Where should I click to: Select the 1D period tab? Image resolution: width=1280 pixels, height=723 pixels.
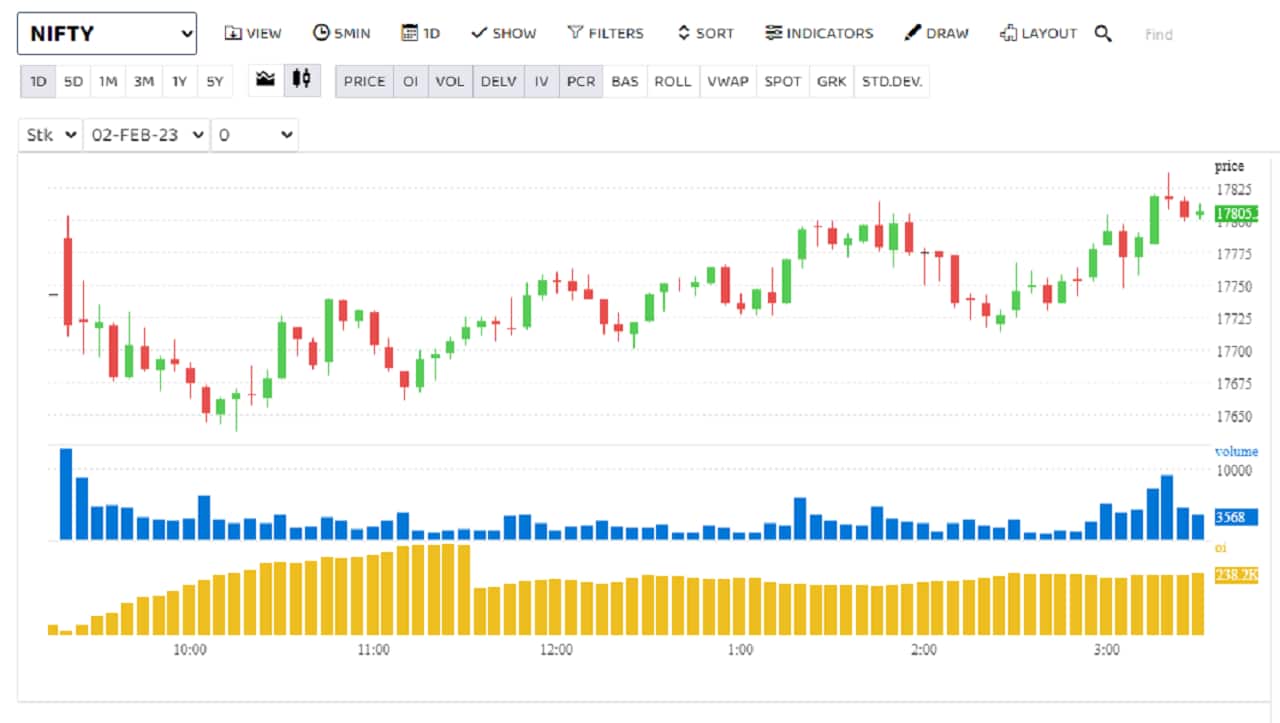[38, 82]
